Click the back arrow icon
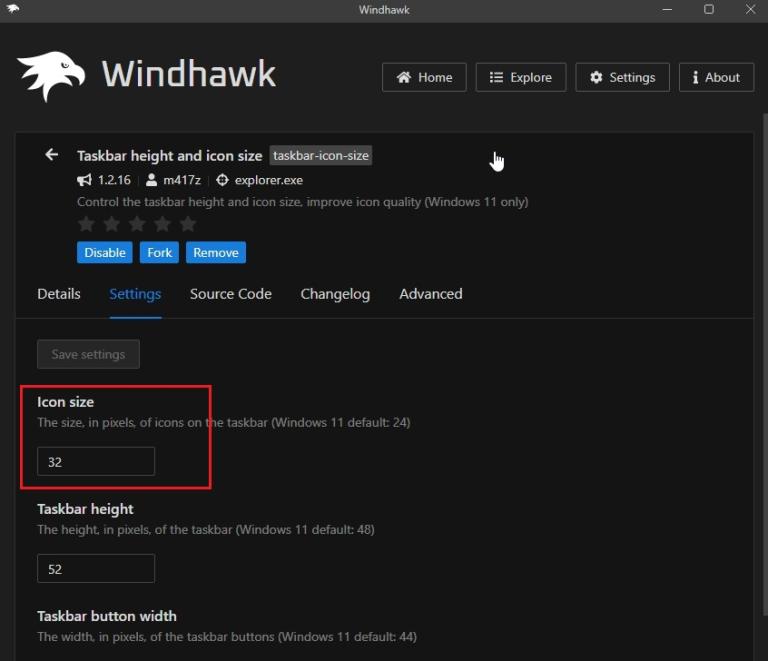This screenshot has height=661, width=768. [x=51, y=155]
